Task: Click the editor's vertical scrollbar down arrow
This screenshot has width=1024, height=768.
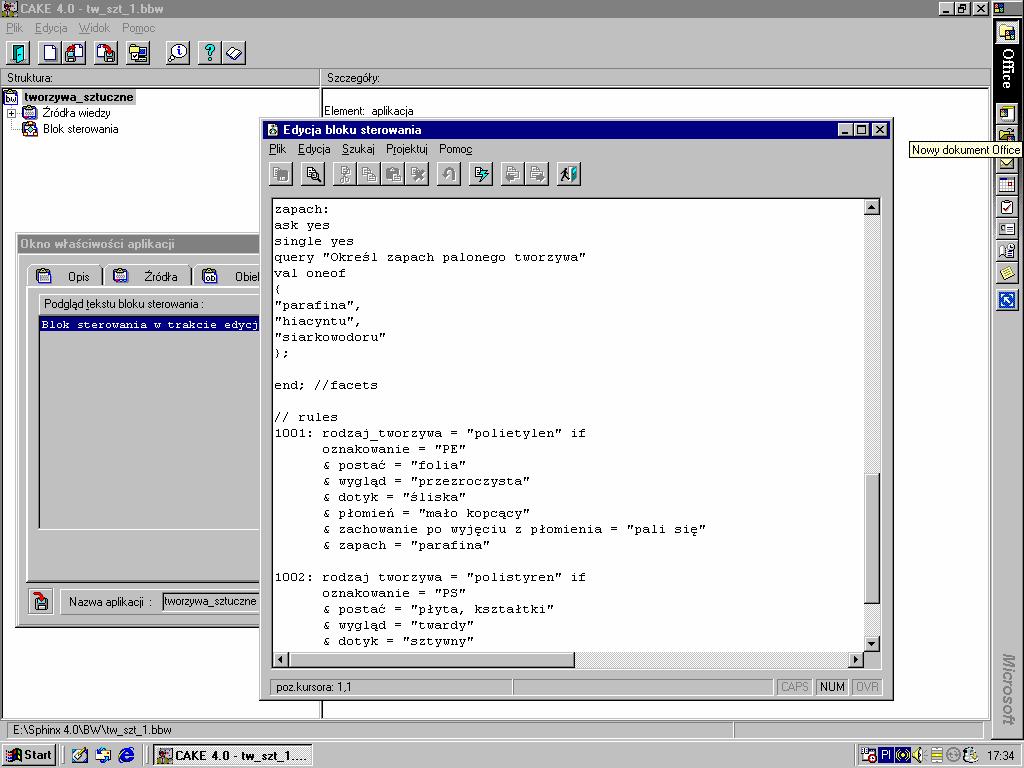Action: click(x=872, y=643)
